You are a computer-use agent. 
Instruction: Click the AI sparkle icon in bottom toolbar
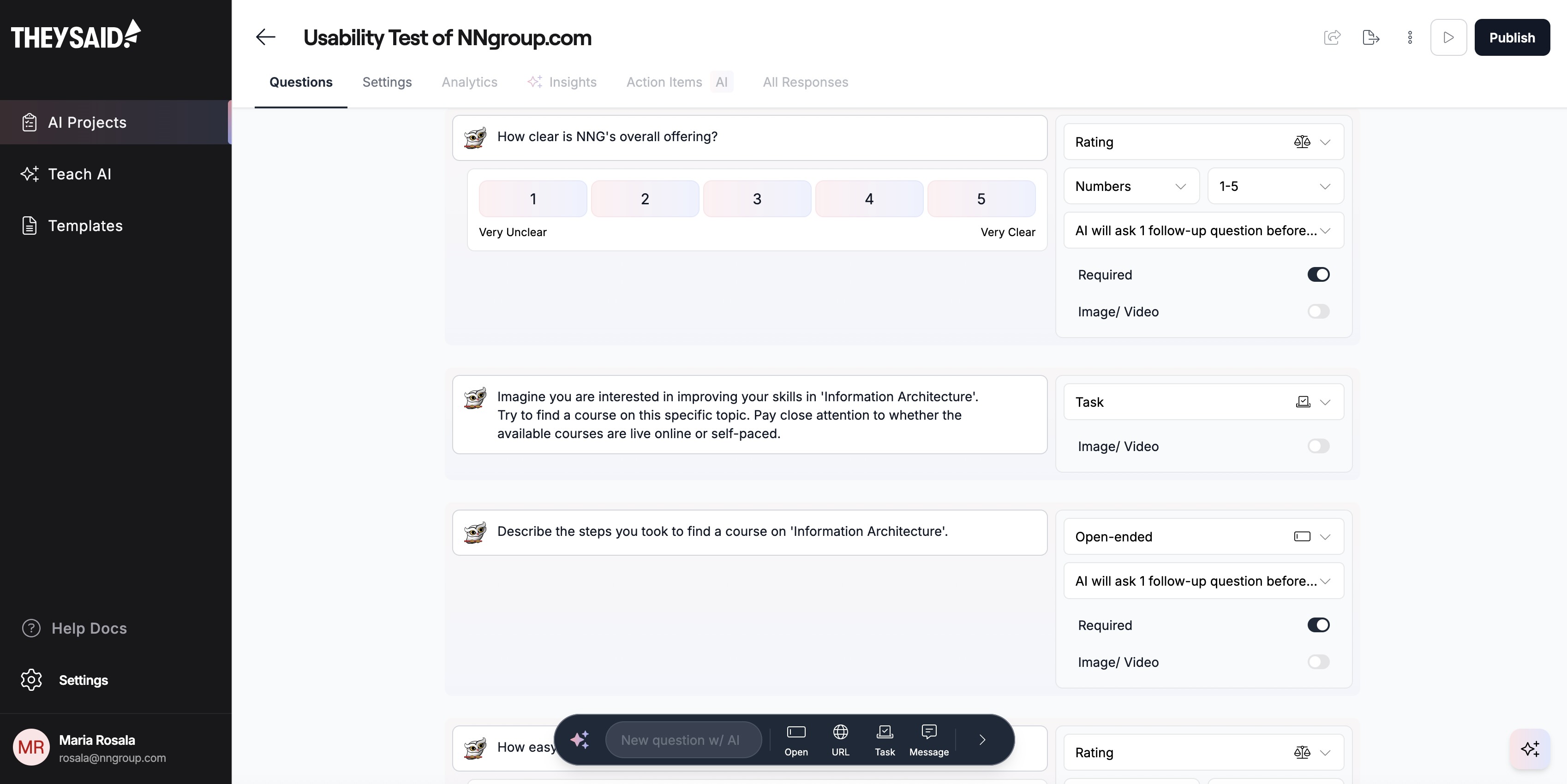tap(580, 740)
